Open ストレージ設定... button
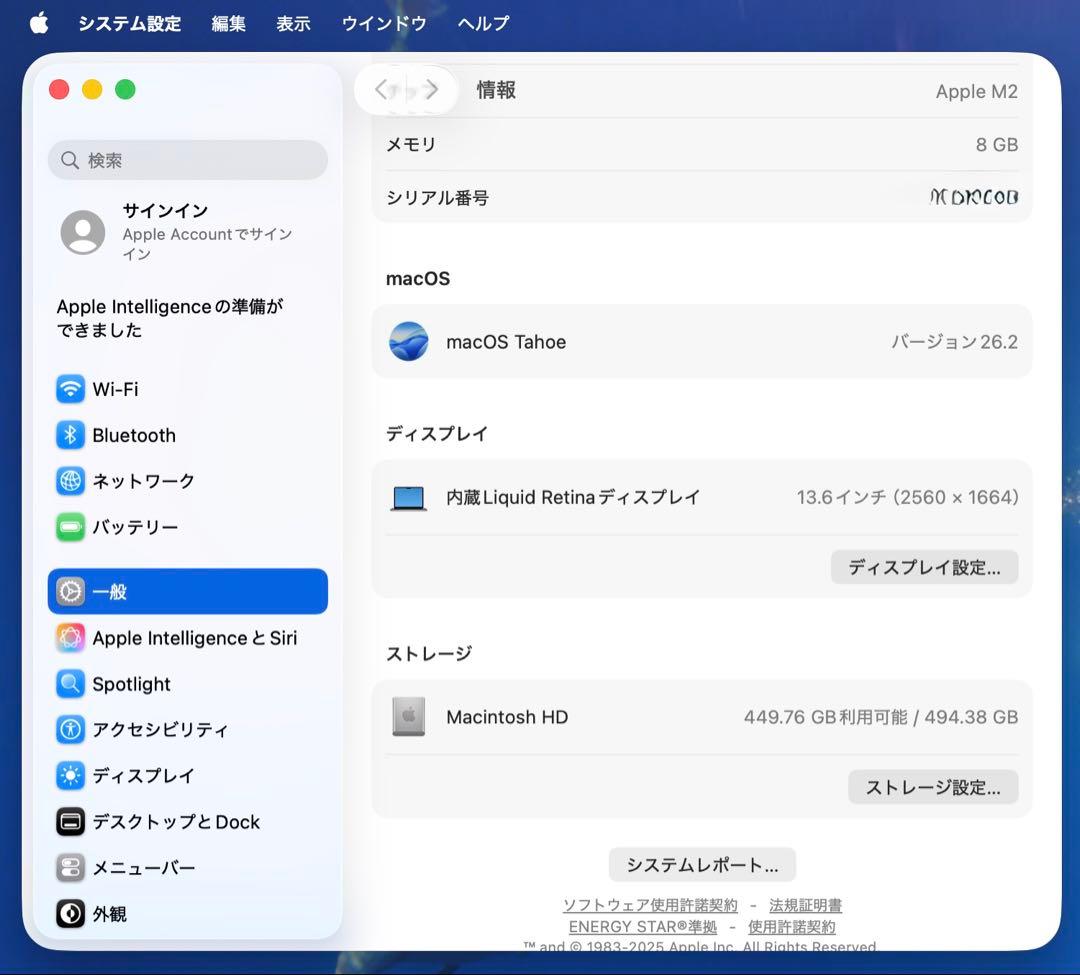 tap(933, 787)
